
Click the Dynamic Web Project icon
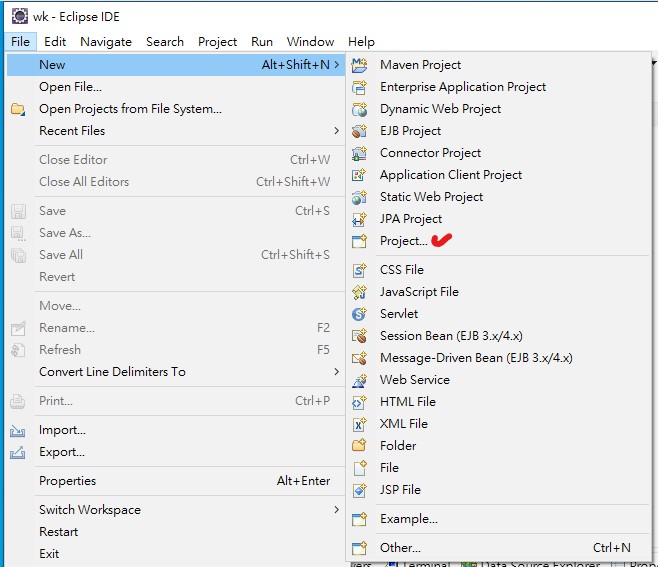point(359,109)
